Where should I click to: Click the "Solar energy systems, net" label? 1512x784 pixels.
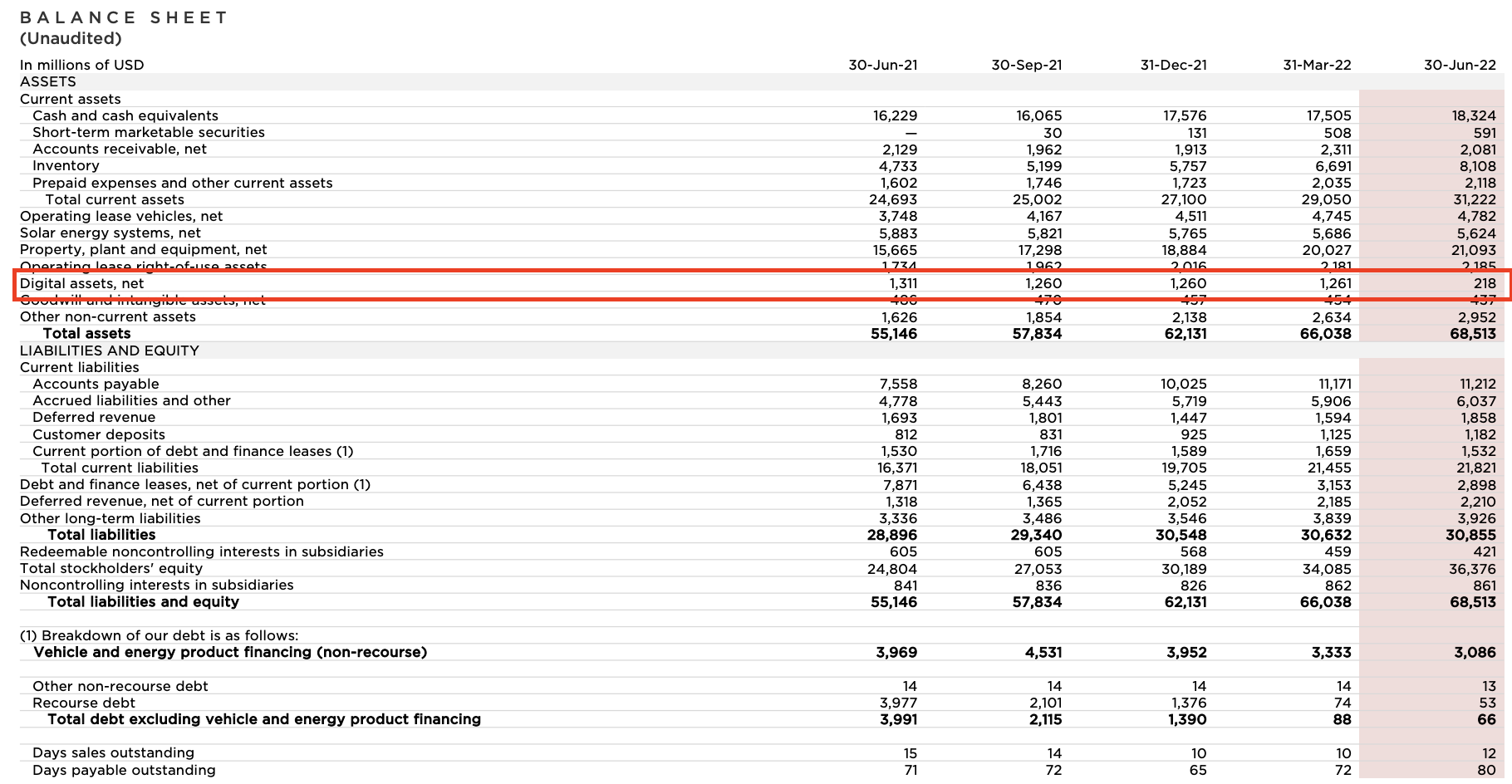(x=110, y=233)
